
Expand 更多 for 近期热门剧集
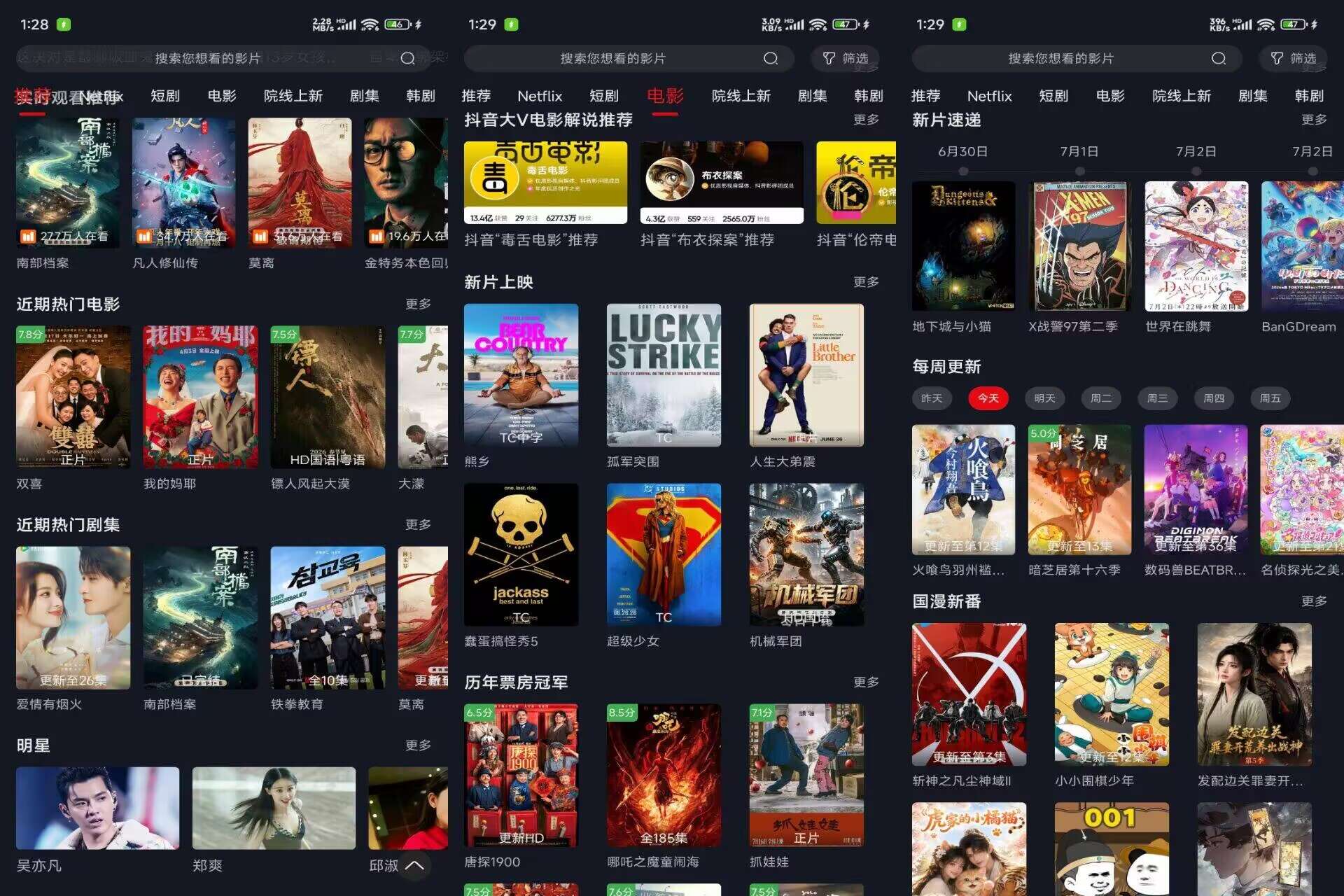click(x=418, y=524)
